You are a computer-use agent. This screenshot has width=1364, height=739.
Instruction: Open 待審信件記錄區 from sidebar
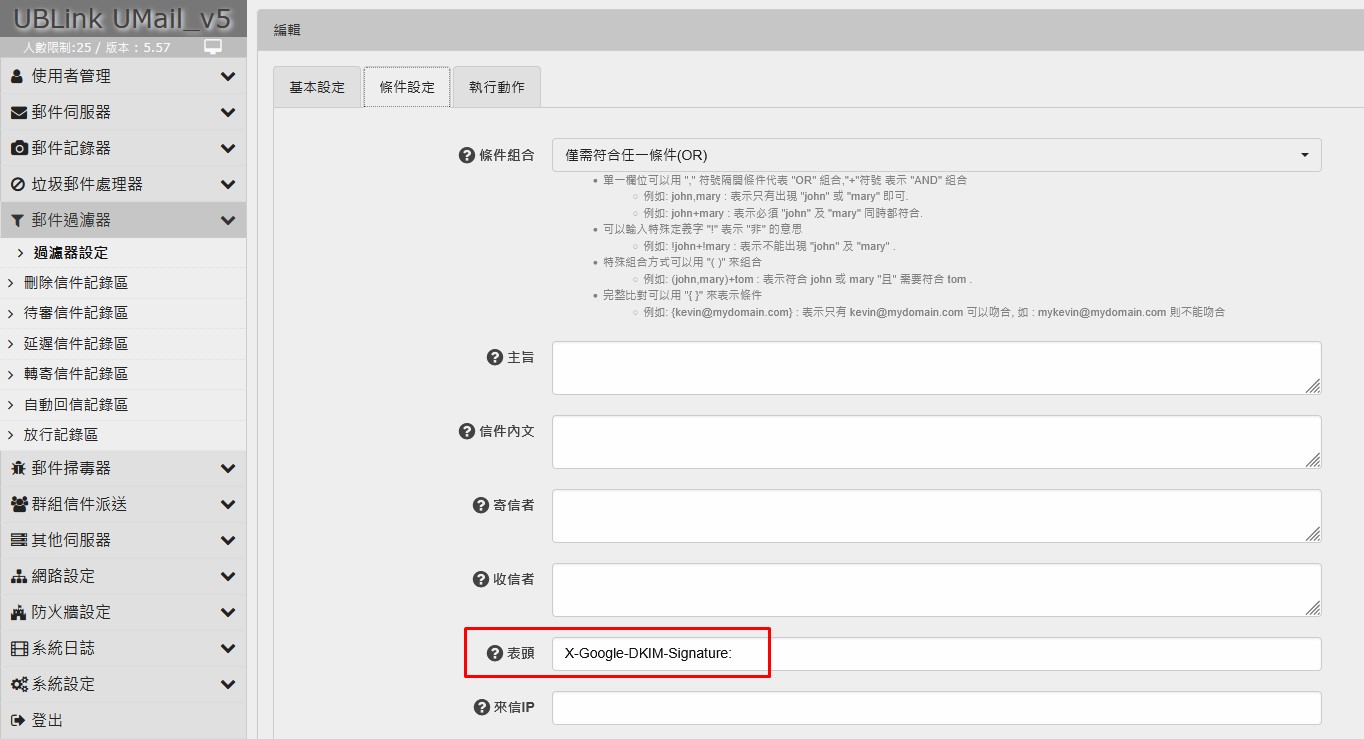(76, 313)
